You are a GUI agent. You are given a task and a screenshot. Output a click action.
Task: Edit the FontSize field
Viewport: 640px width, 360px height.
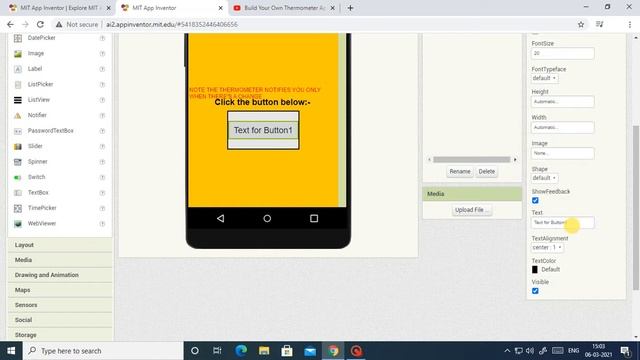tap(562, 53)
